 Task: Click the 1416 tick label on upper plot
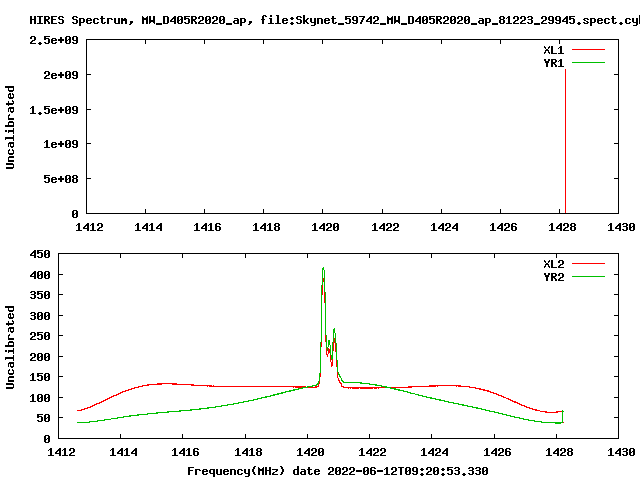tap(207, 227)
